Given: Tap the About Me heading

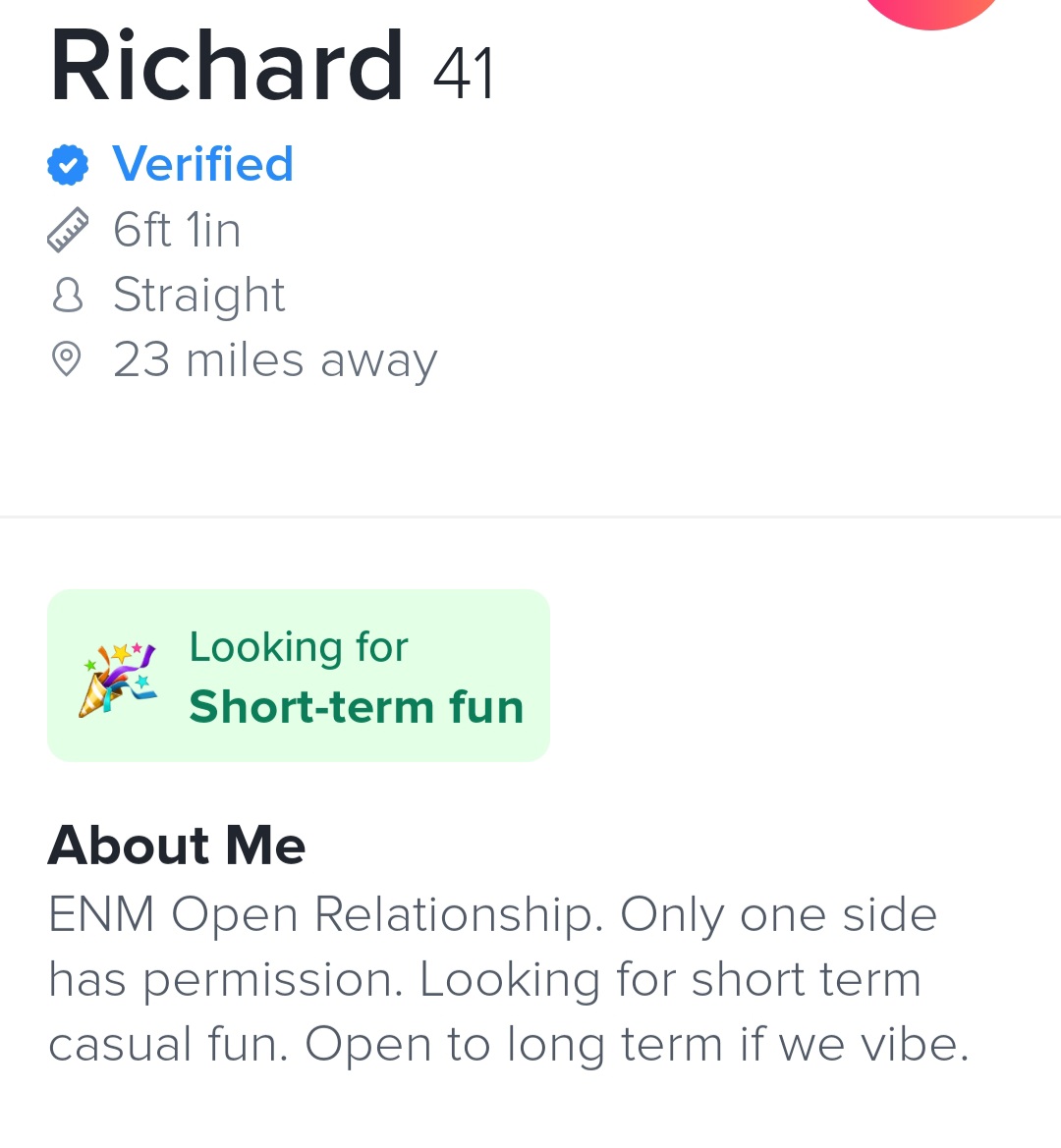Looking at the screenshot, I should (x=177, y=845).
